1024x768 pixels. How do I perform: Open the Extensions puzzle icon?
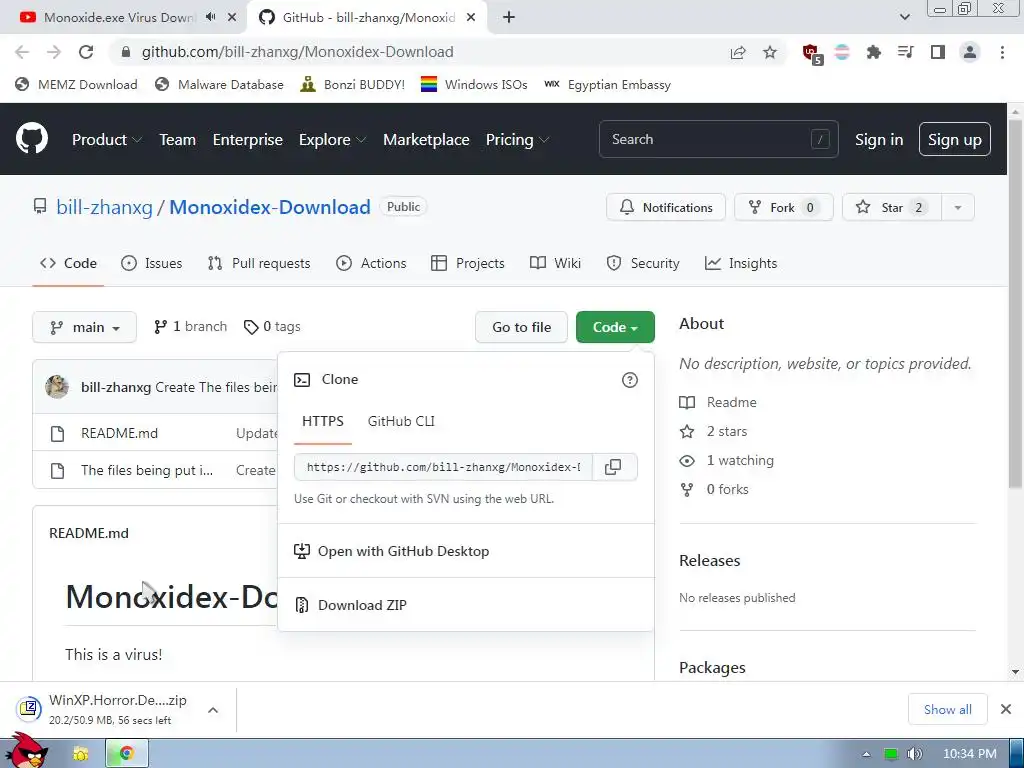873,52
